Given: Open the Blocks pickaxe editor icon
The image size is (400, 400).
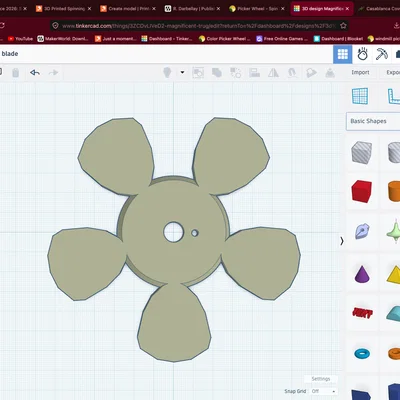Looking at the screenshot, I should click(382, 54).
